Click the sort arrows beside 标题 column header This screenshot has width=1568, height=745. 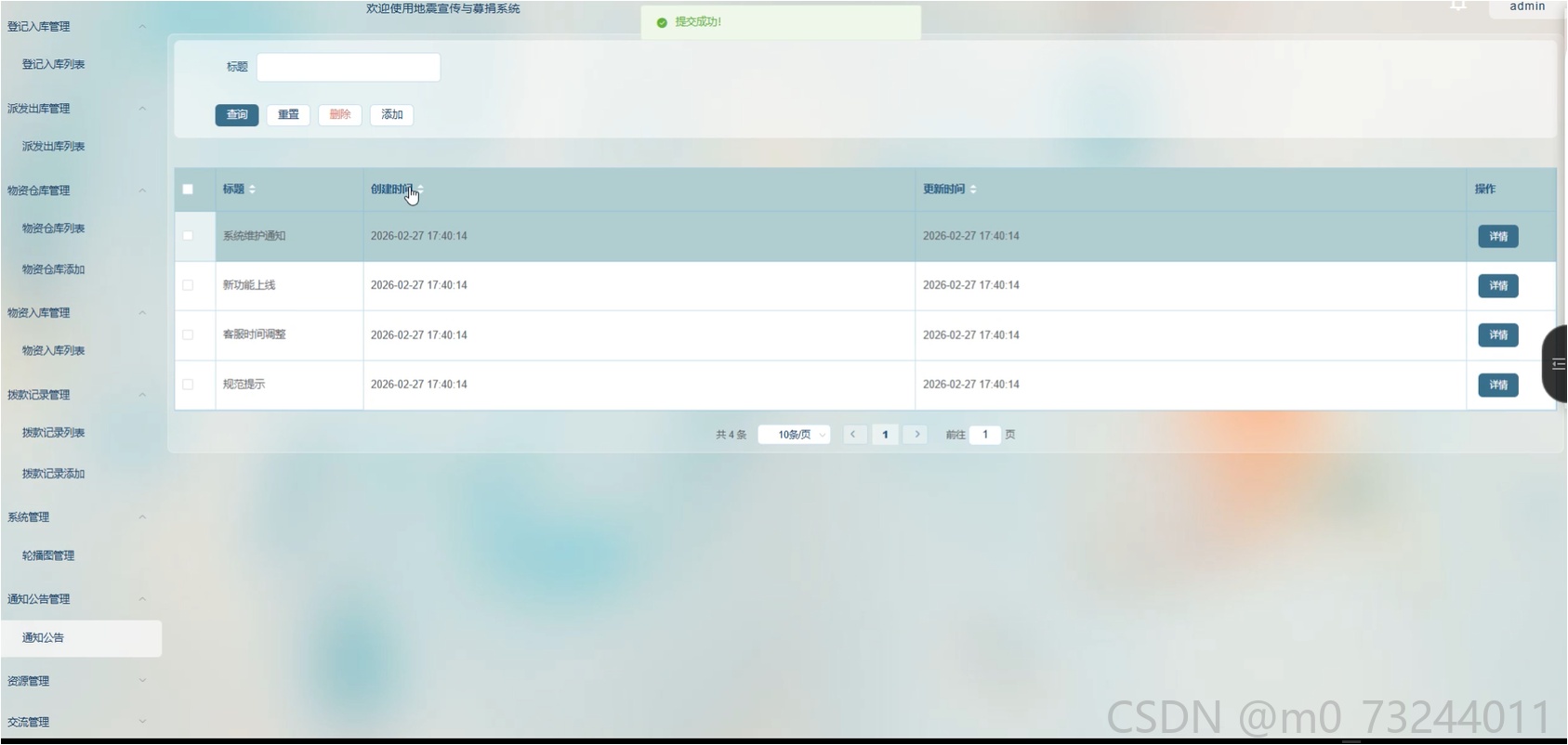tap(252, 190)
